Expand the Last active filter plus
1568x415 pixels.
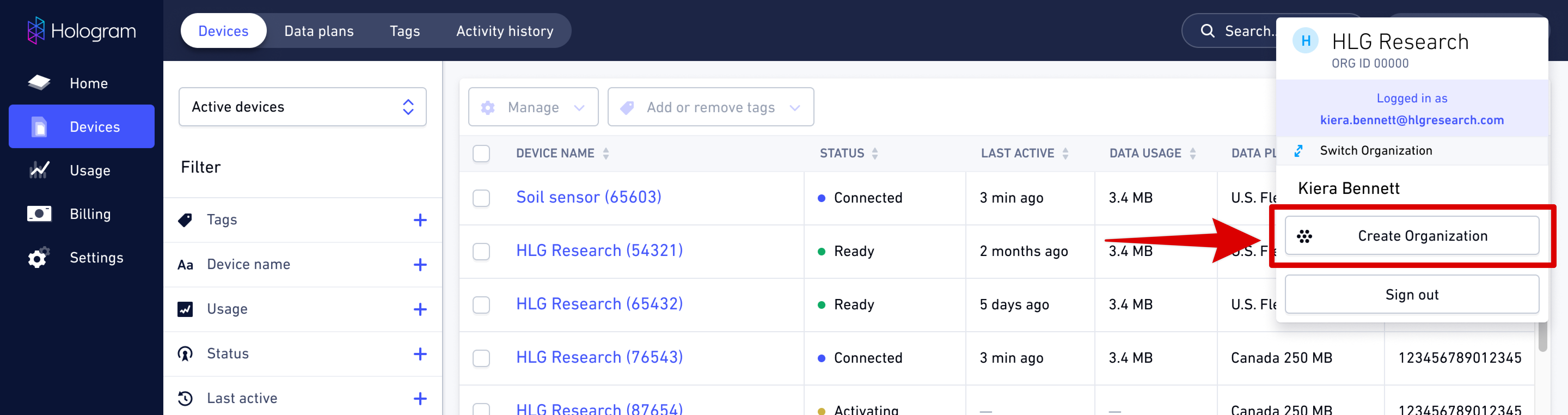point(420,399)
